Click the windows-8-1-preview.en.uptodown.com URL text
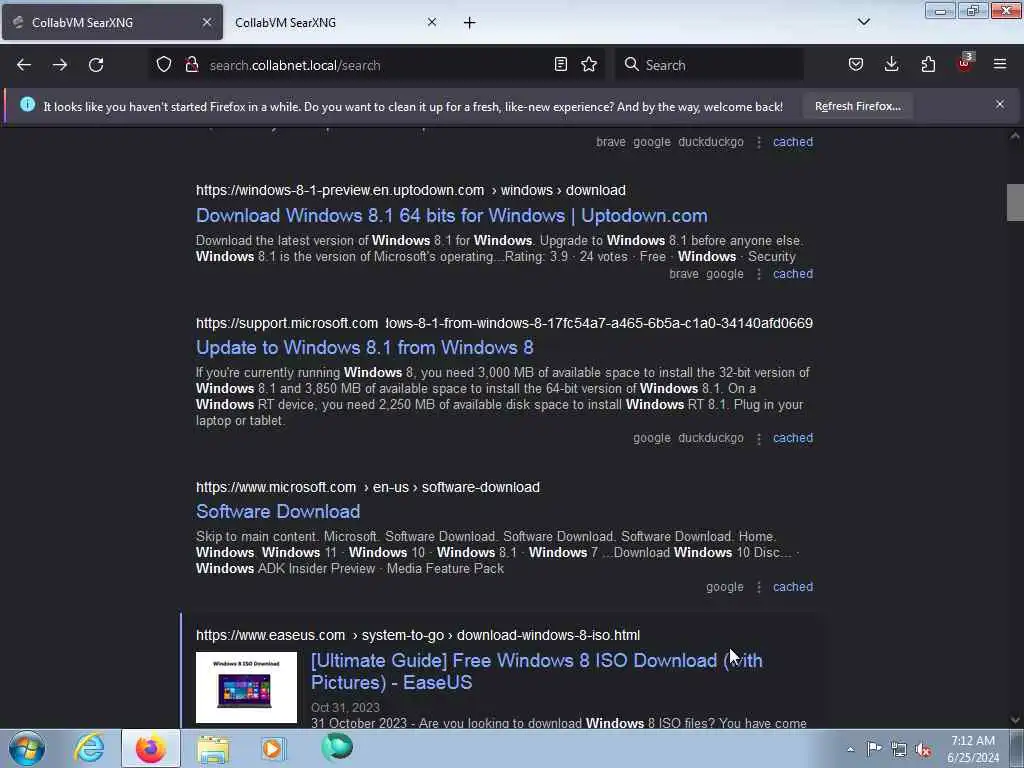 (340, 190)
